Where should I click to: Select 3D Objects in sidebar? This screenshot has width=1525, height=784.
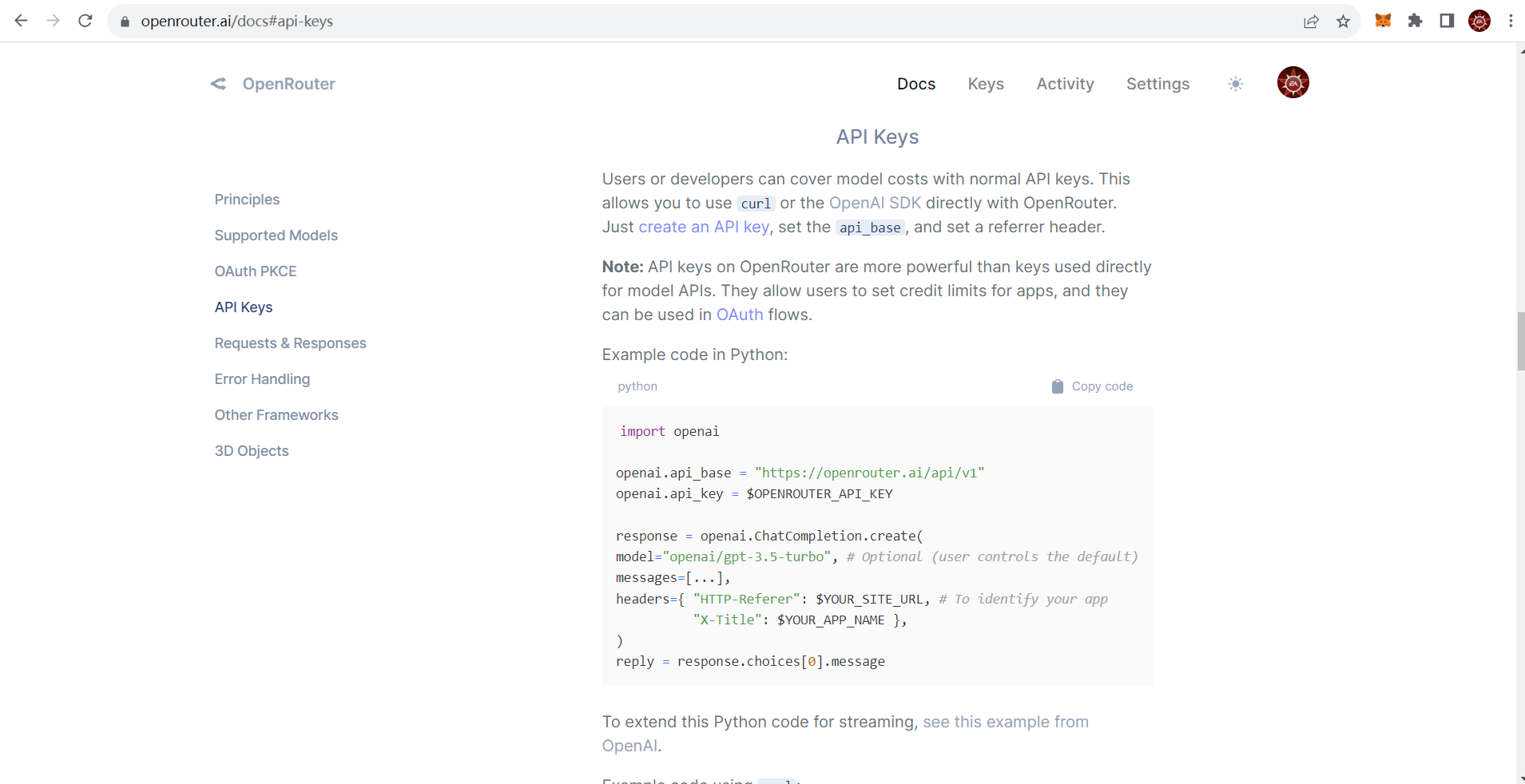252,451
